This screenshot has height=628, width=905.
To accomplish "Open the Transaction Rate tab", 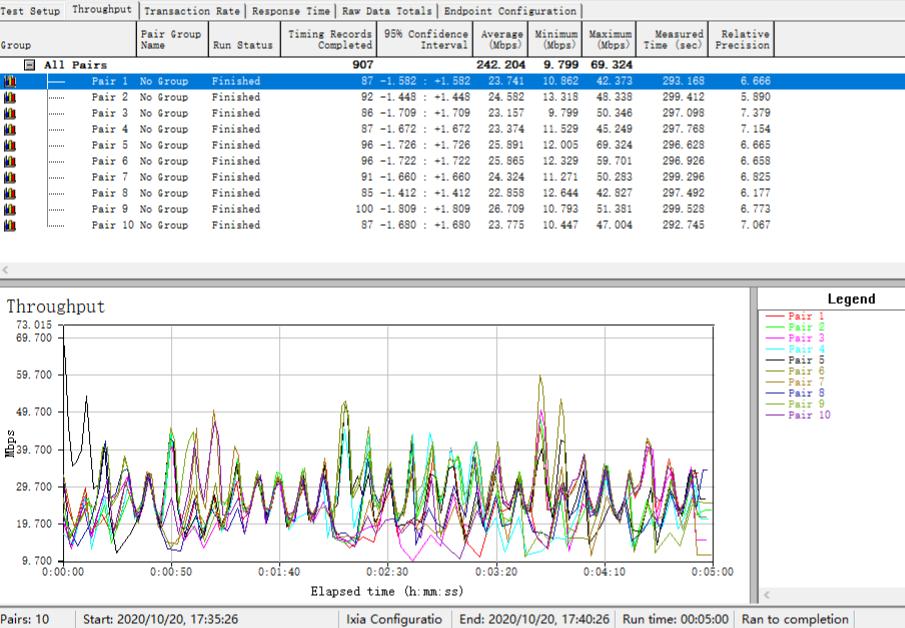I will (x=192, y=11).
